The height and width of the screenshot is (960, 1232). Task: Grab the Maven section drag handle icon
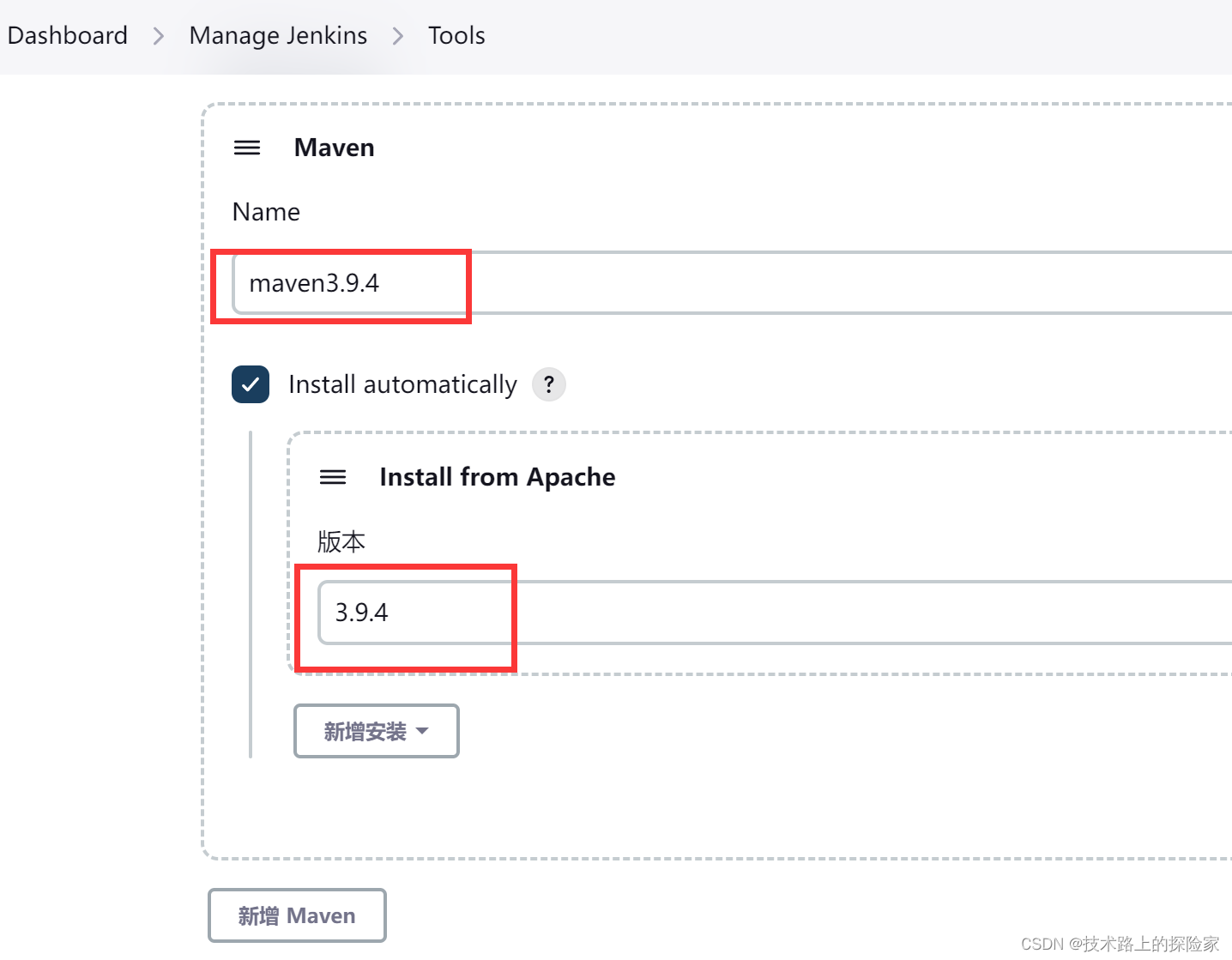tap(247, 148)
